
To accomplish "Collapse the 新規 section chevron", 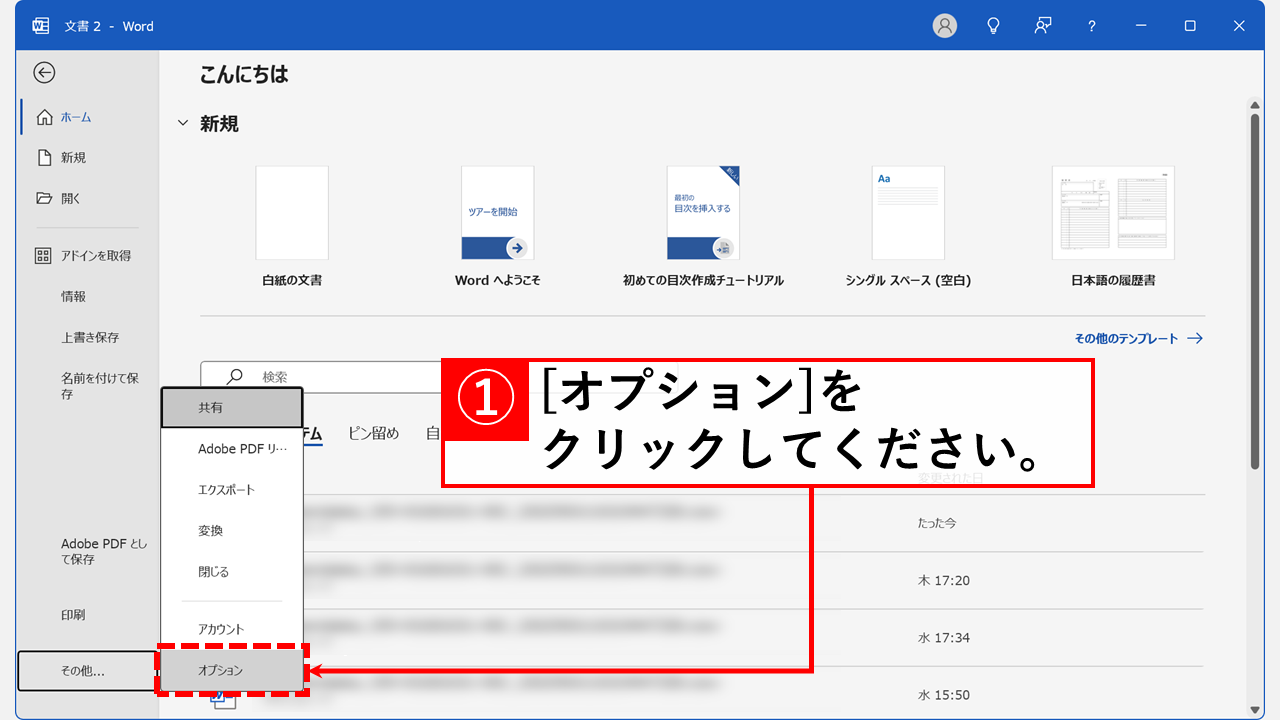I will click(182, 124).
